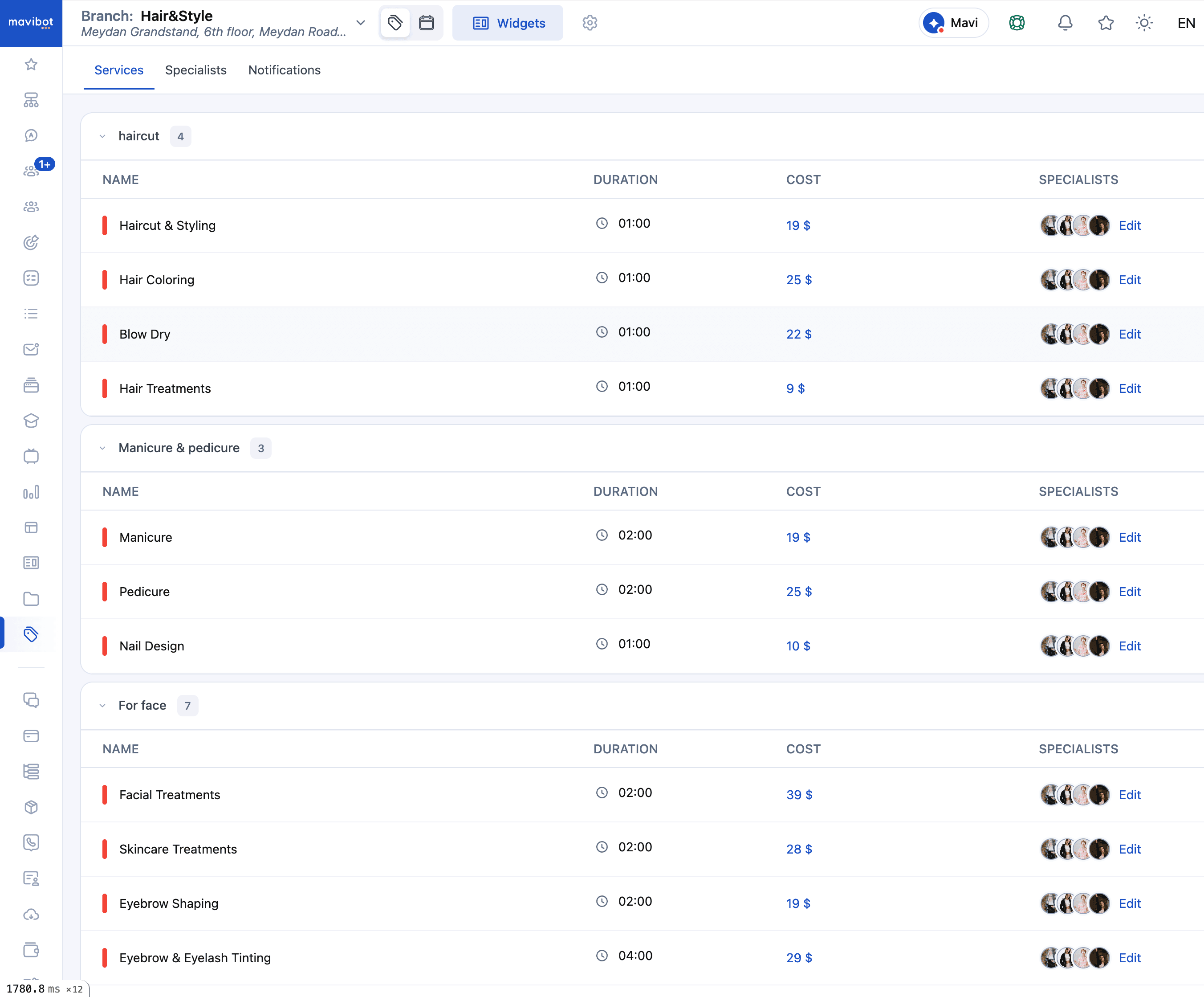Open the clients icon with 1+ badge
Screen dimensions: 1204x997
coord(31,171)
